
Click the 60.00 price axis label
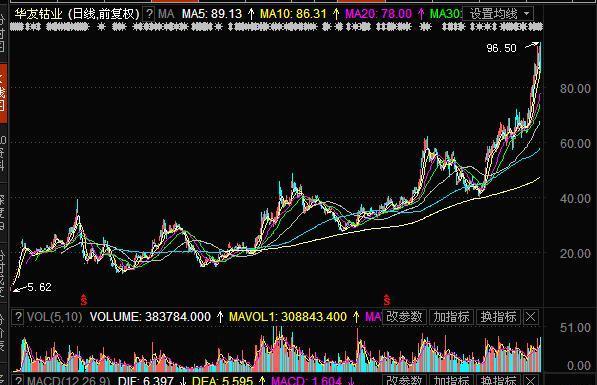tap(575, 144)
